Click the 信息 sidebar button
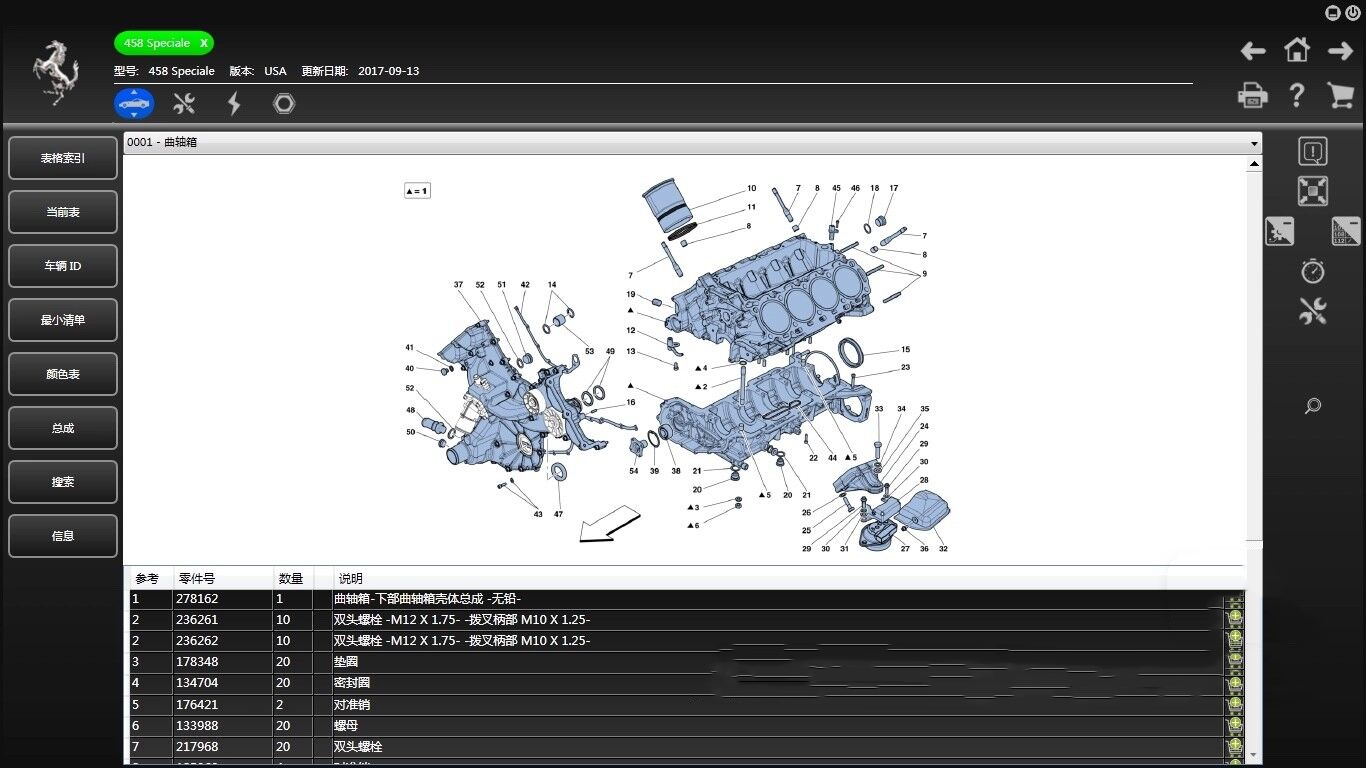 63,536
